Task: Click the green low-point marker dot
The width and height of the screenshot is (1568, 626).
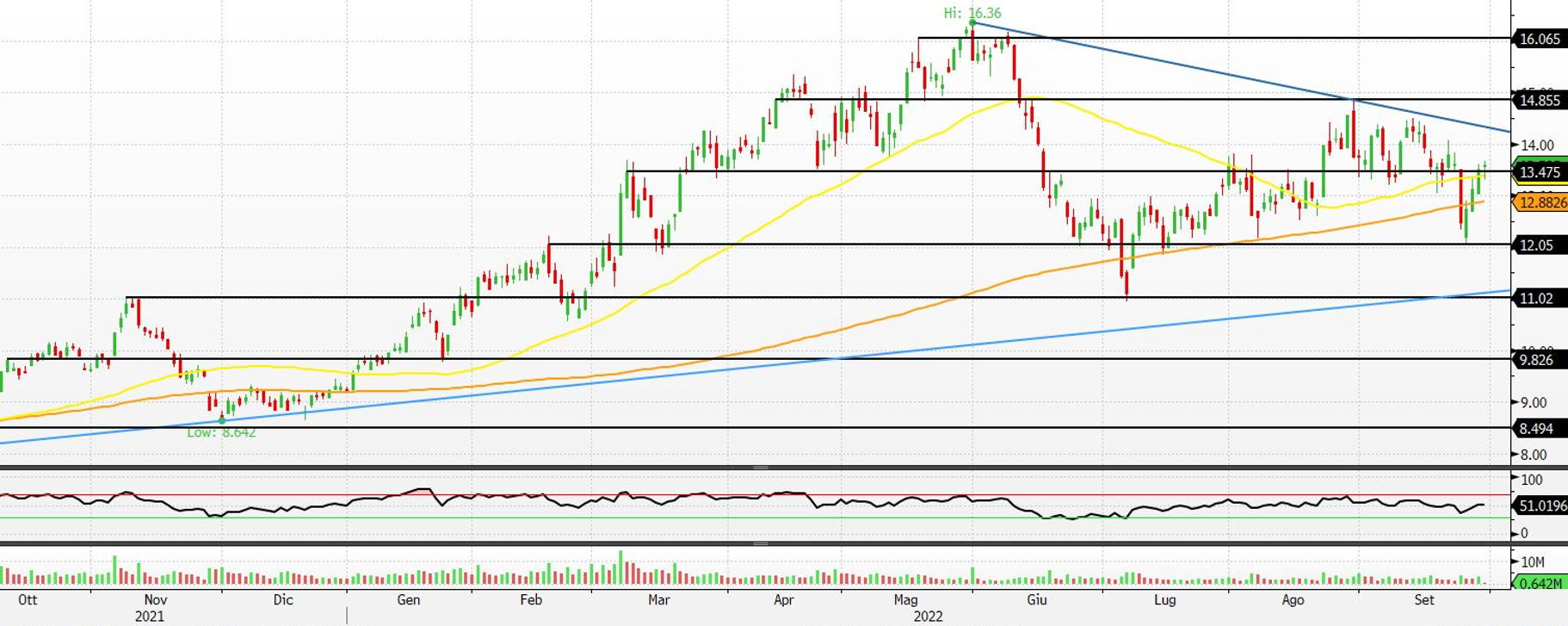Action: coord(222,420)
